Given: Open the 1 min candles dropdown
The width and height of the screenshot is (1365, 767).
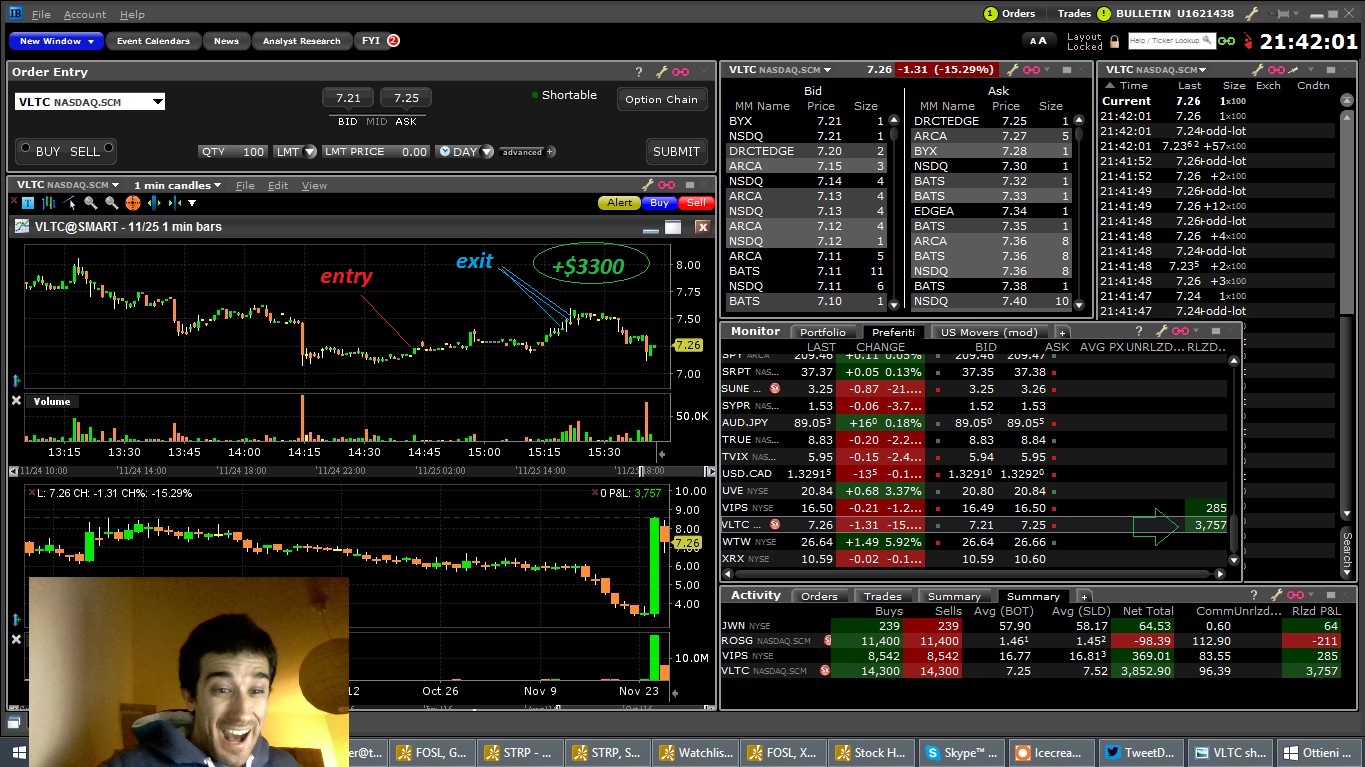Looking at the screenshot, I should coord(178,185).
